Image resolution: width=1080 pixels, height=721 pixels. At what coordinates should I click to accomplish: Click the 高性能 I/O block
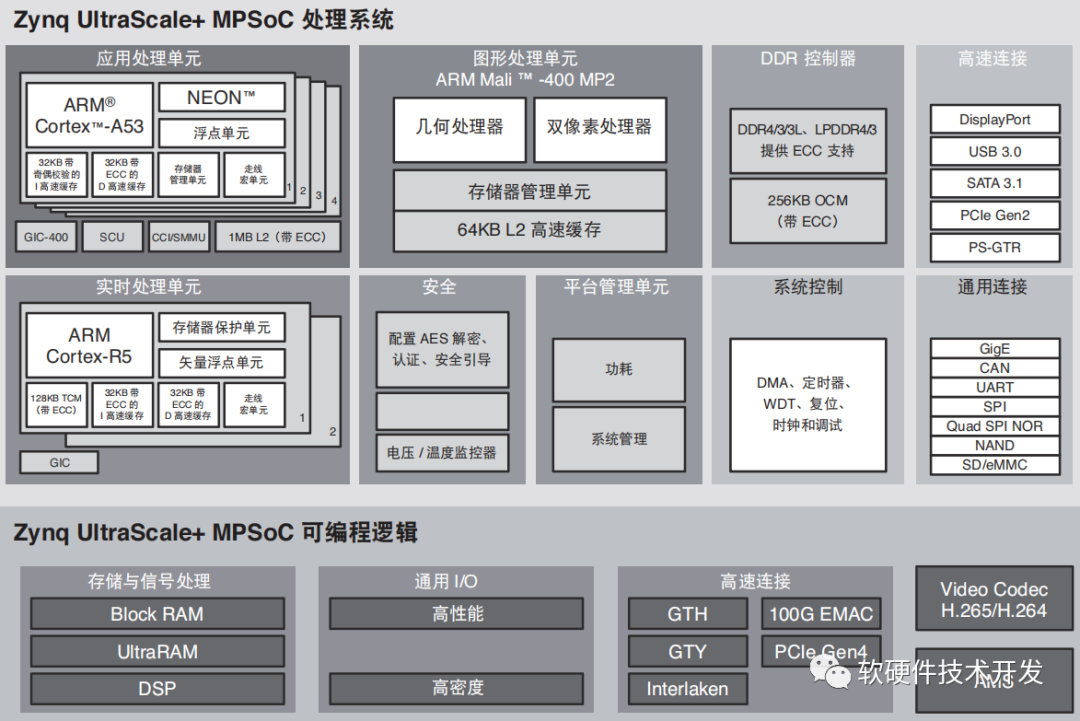point(457,614)
